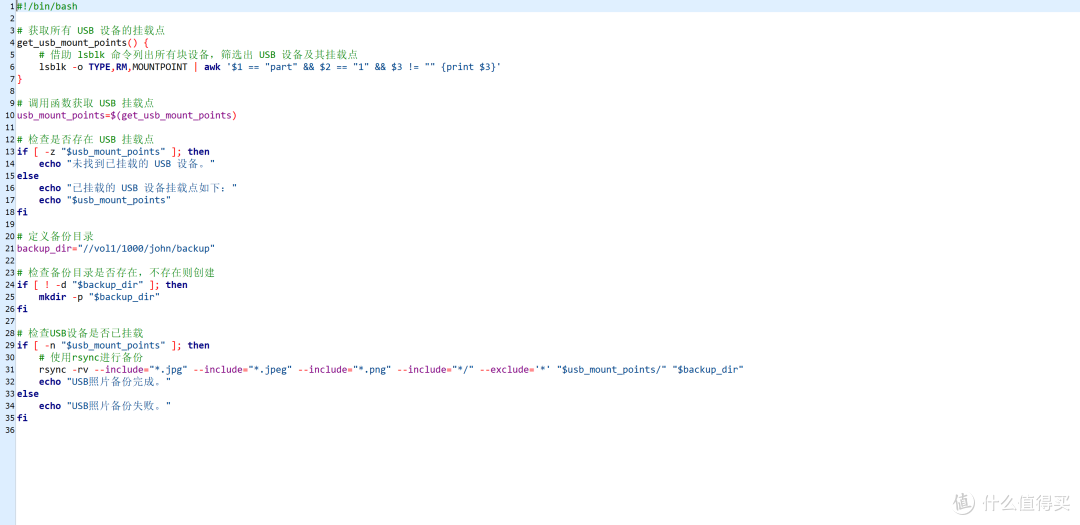
Task: Click the 'fi' keyword on line 35
Action: point(23,418)
